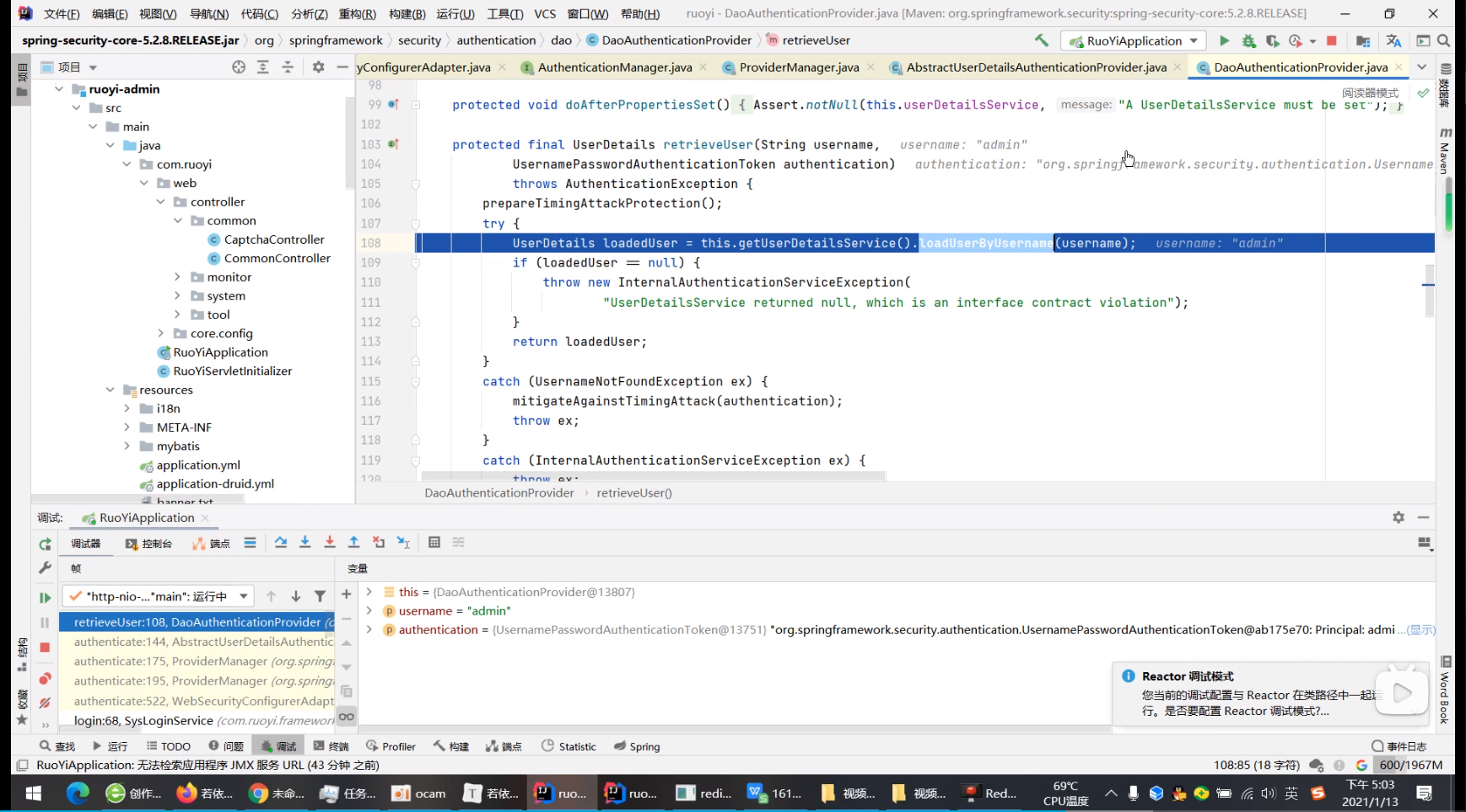Click the Windows Start button
The width and height of the screenshot is (1466, 812).
34,793
